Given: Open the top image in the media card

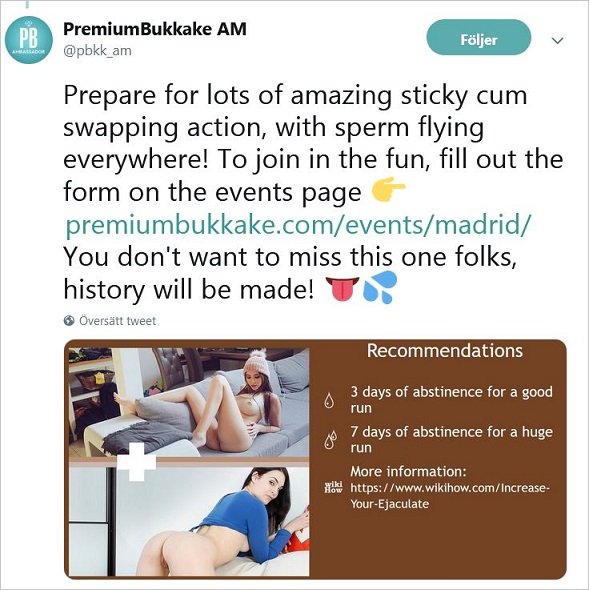Looking at the screenshot, I should pos(189,402).
